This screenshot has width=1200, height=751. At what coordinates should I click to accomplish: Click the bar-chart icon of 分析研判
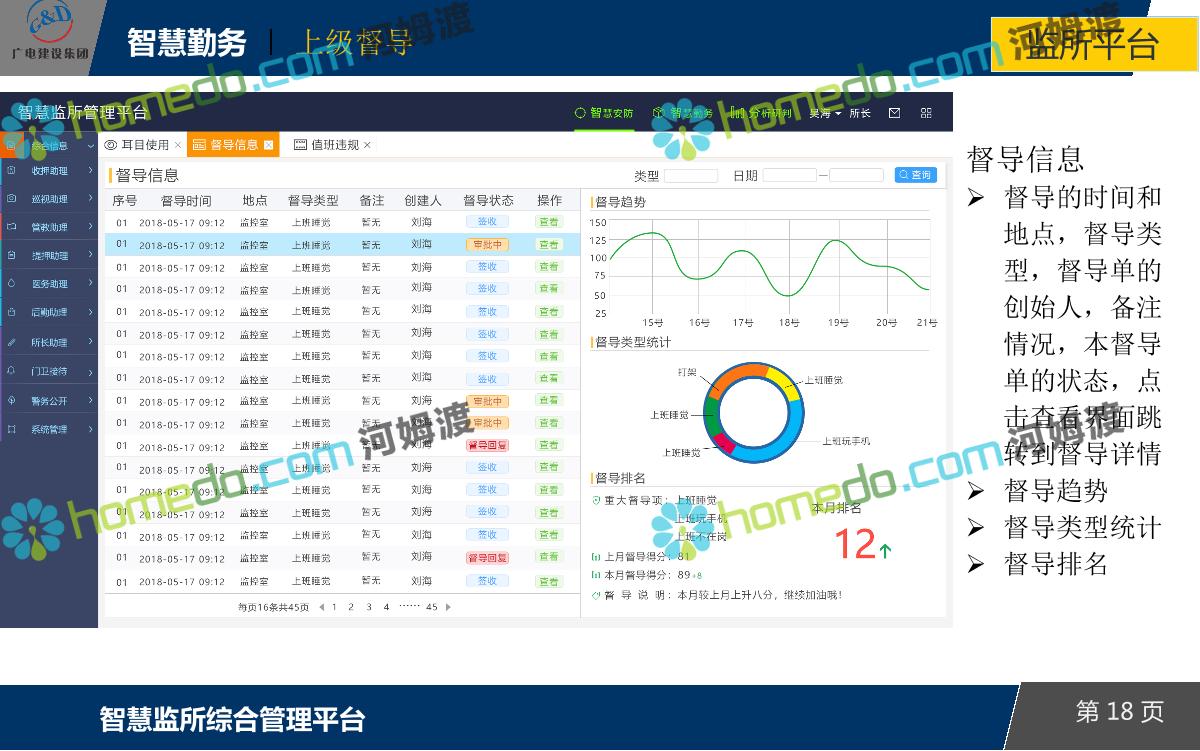pos(737,113)
